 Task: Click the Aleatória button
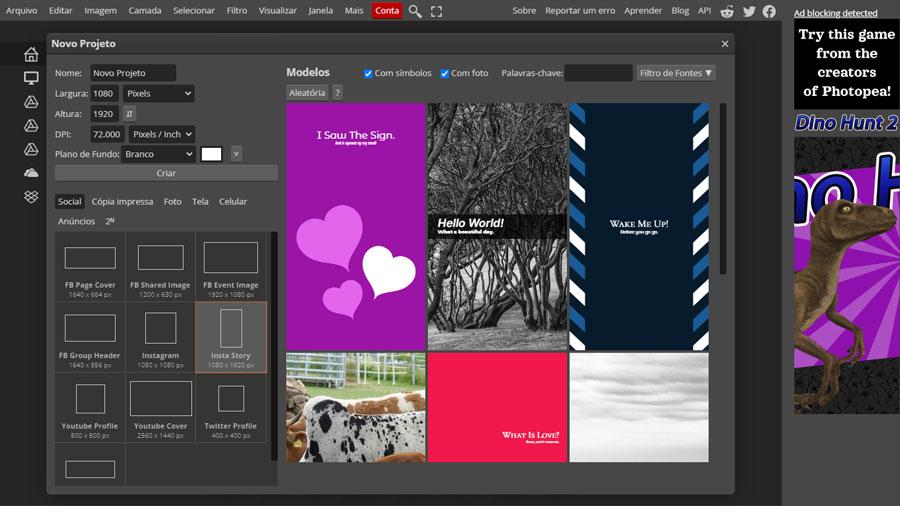coord(306,92)
